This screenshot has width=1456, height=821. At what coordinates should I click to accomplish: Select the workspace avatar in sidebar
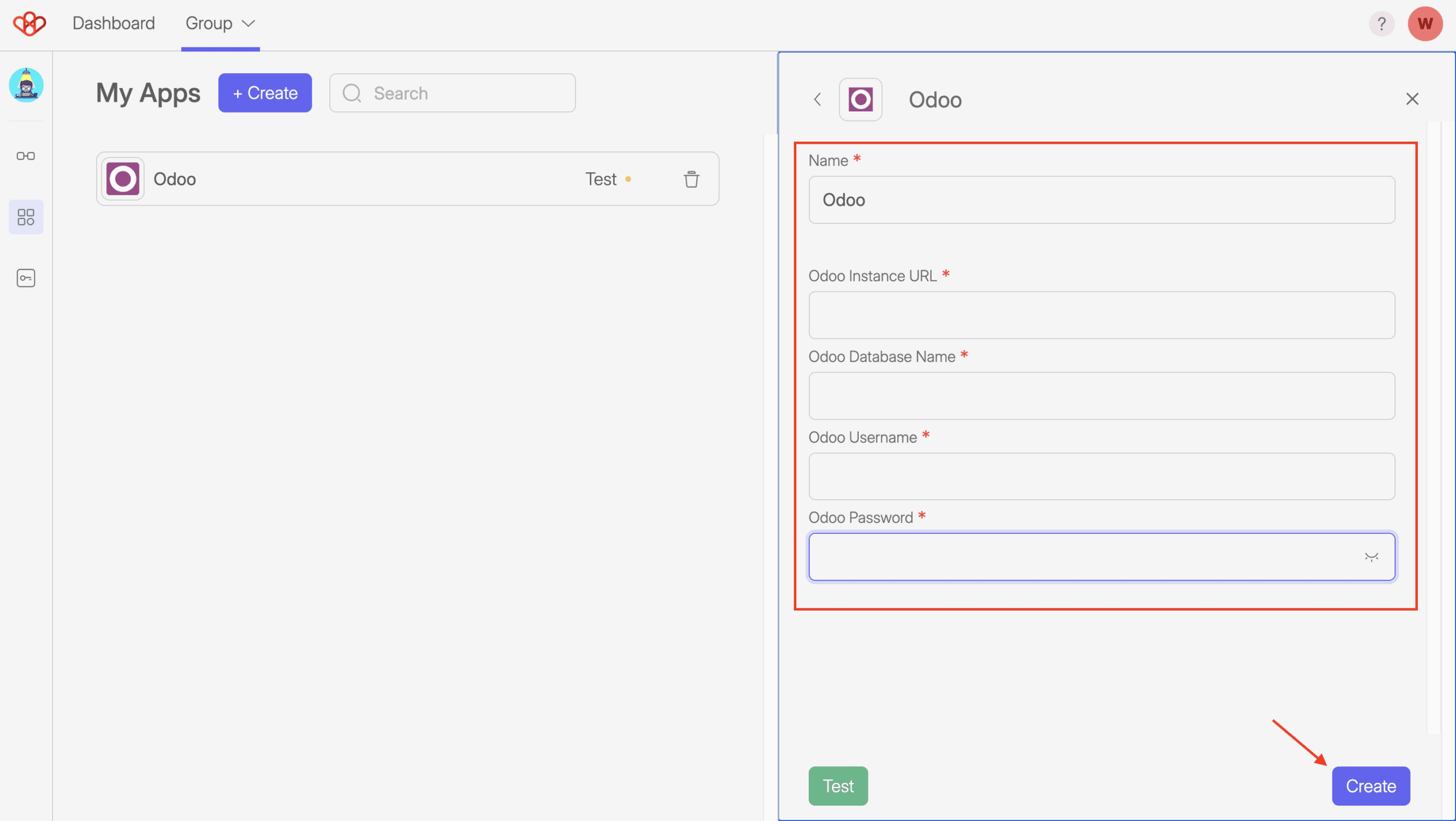(x=26, y=85)
